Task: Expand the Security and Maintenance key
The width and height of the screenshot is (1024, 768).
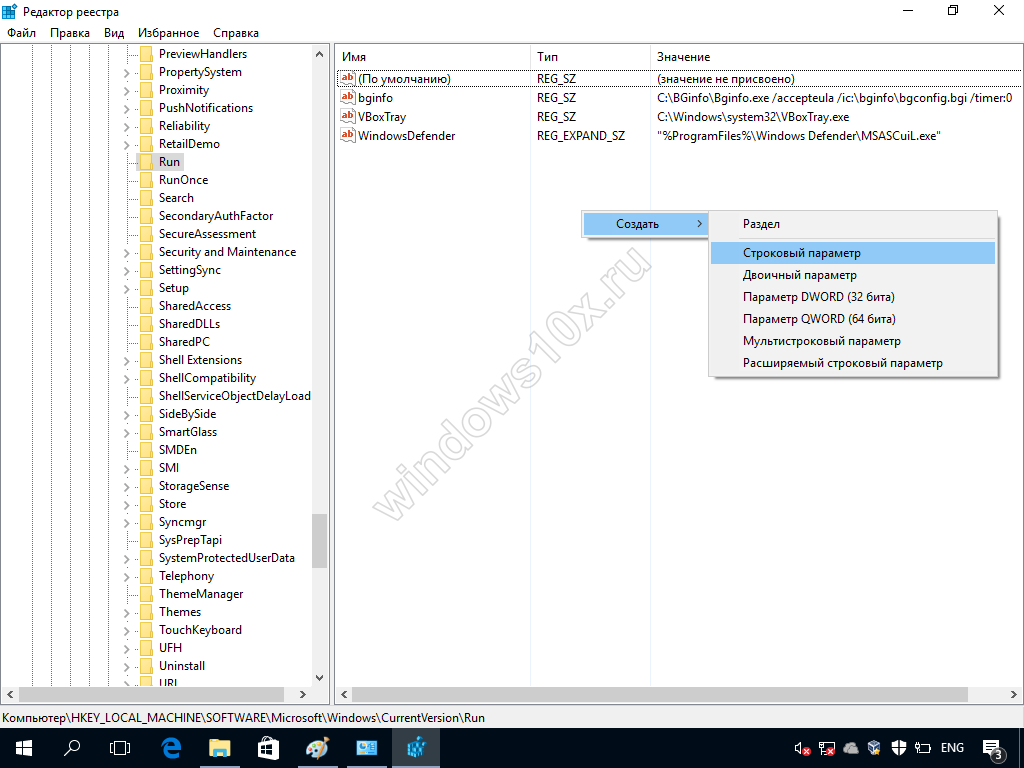Action: 127,252
